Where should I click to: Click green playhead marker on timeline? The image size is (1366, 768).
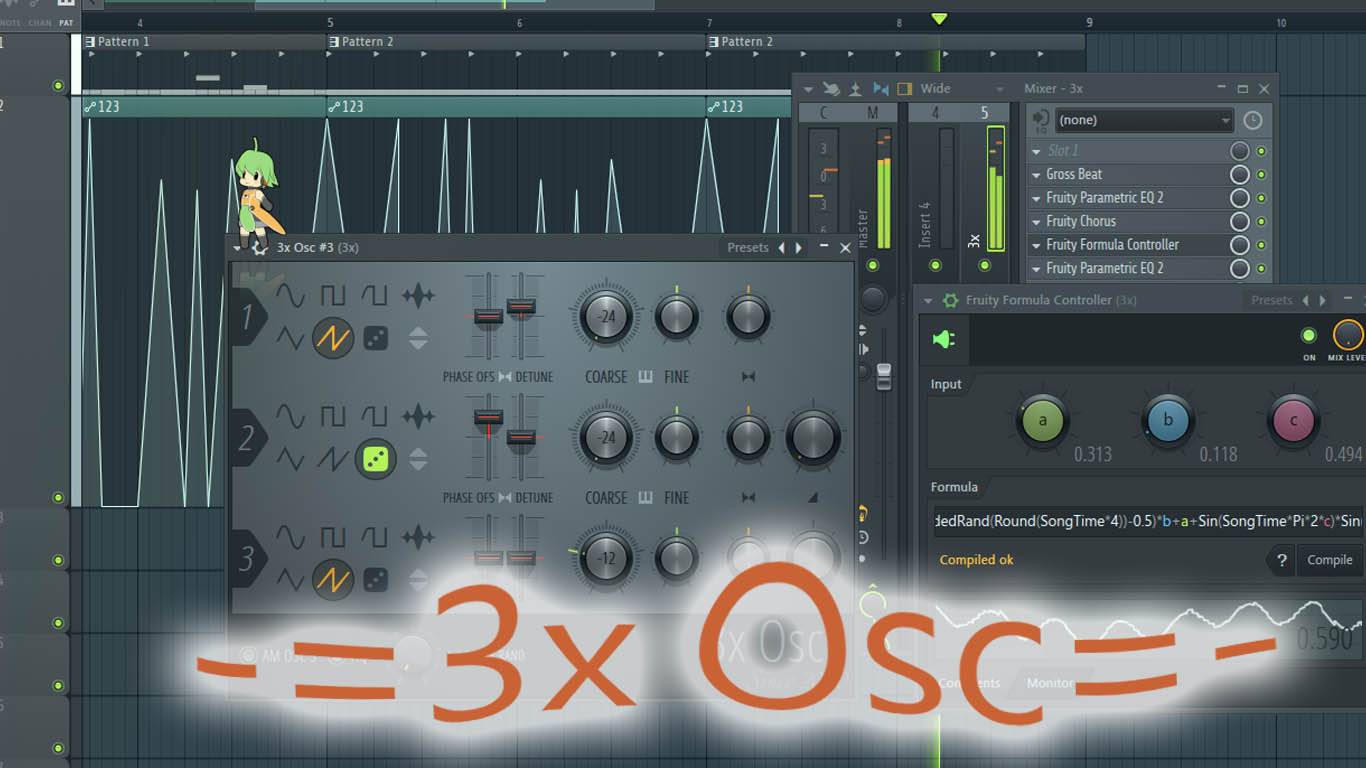(938, 19)
